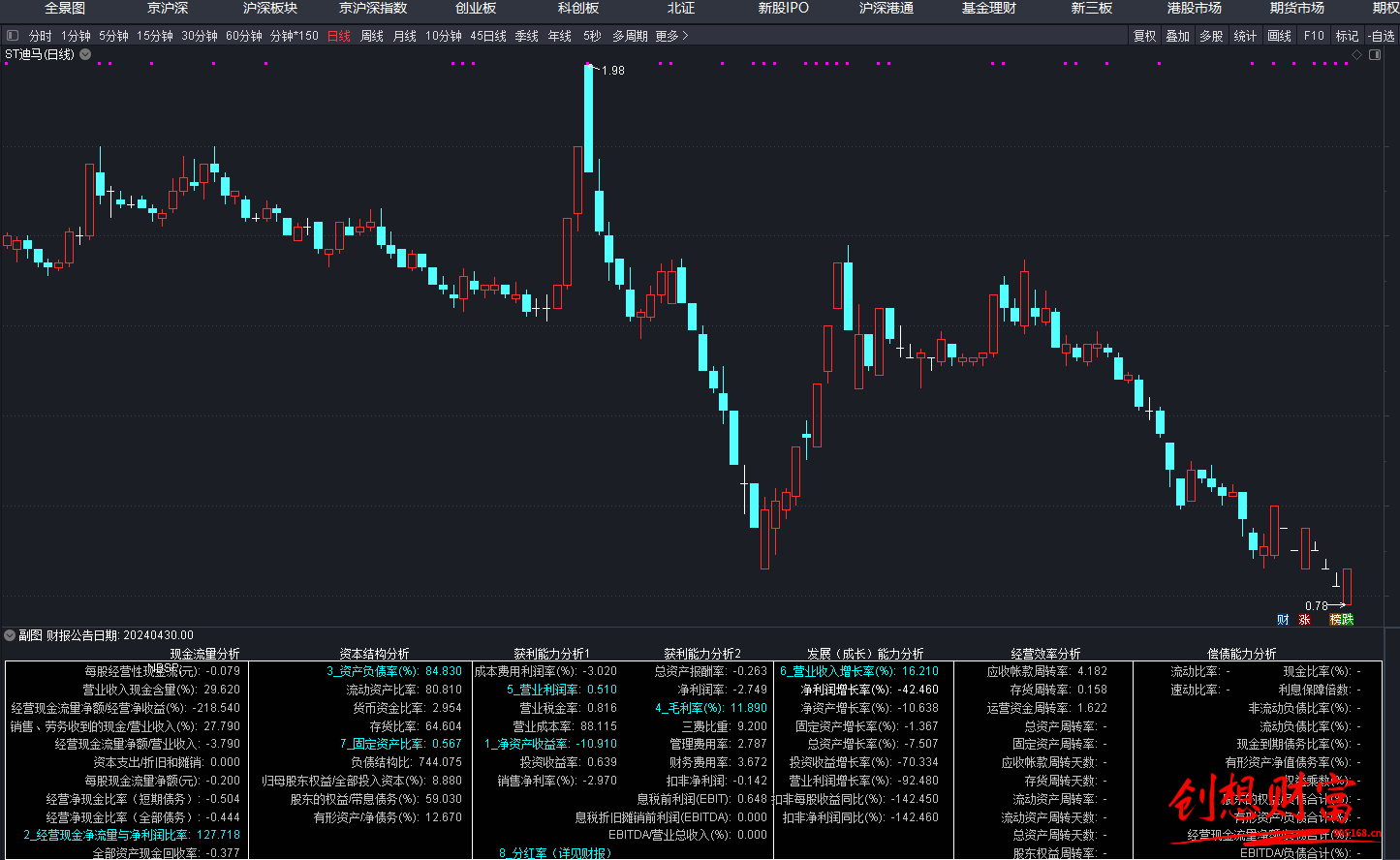The image size is (1400, 860).
Task: Open the 多周期 multi-period view
Action: [630, 36]
